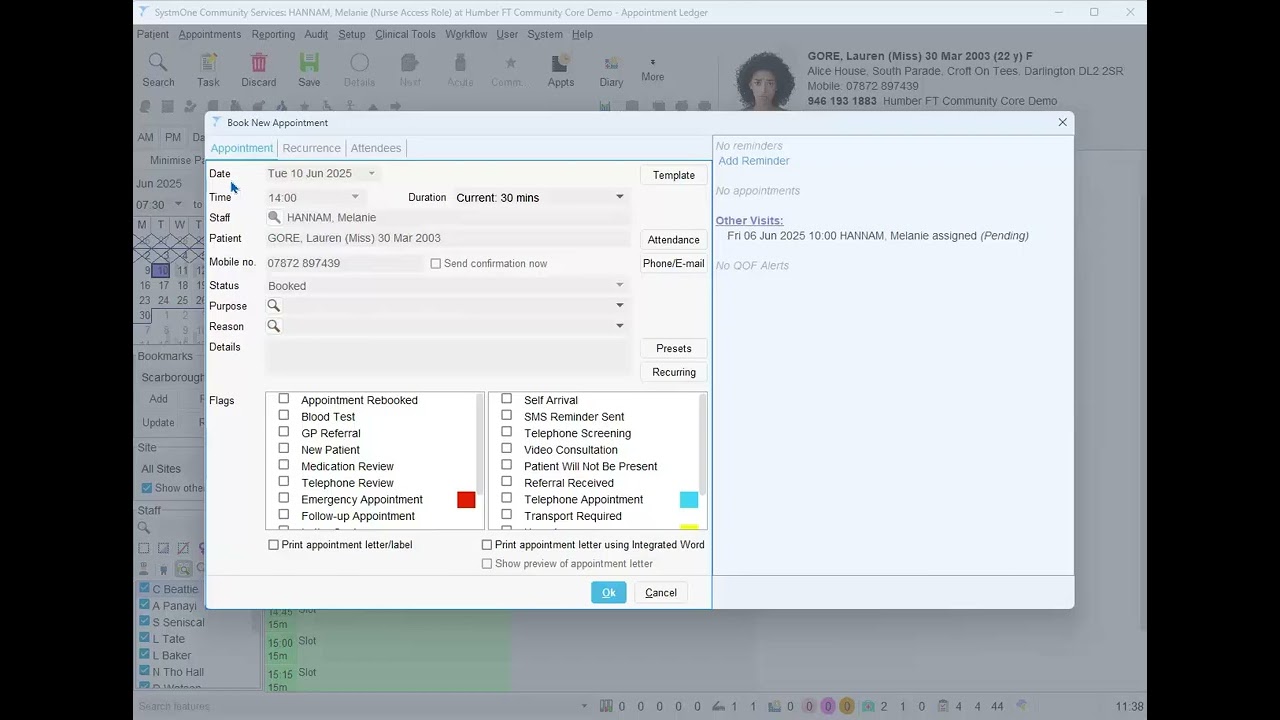1280x720 pixels.
Task: Tick the Blood Test flag checkbox
Action: [284, 415]
